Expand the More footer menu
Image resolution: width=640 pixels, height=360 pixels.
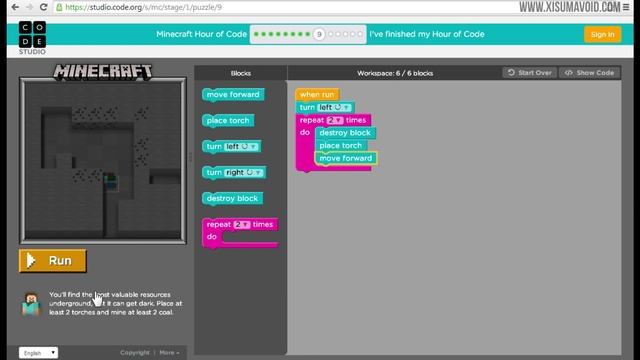pos(169,352)
